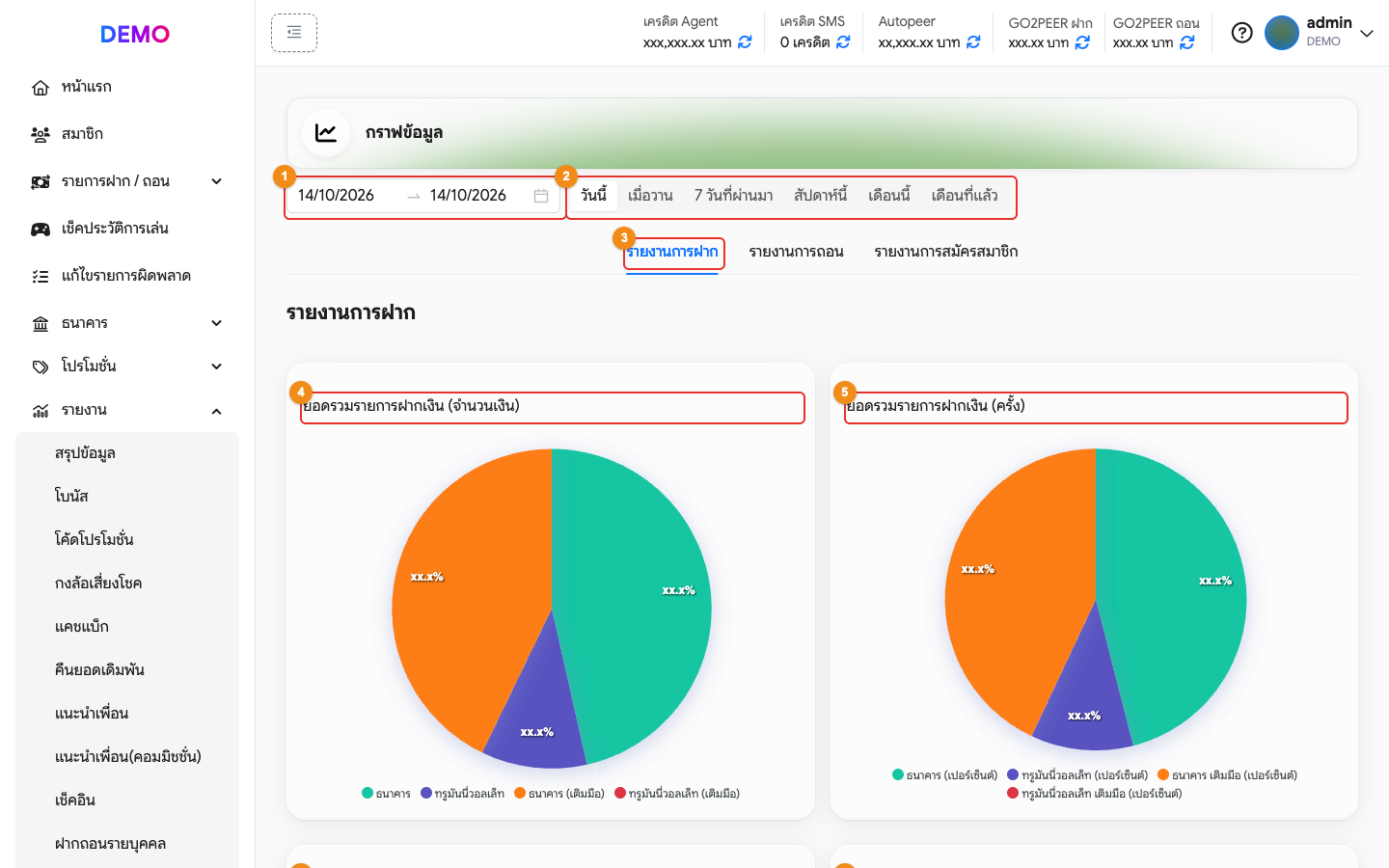Click the home icon beside หน้าแรก
The height and width of the screenshot is (868, 1389).
coord(41,88)
